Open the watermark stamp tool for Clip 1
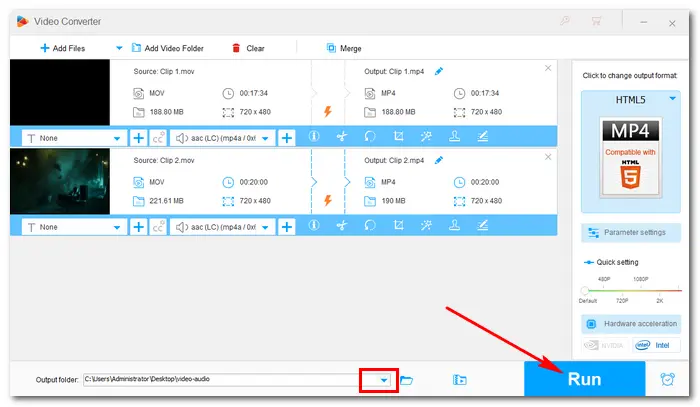700x407 pixels. coord(454,137)
